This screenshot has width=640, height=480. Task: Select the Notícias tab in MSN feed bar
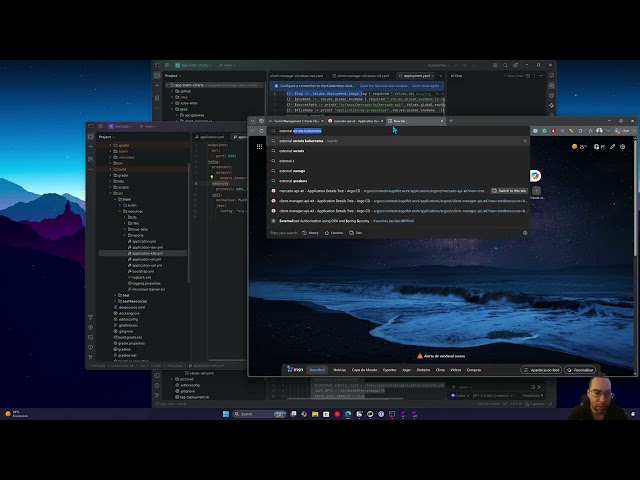click(x=340, y=370)
